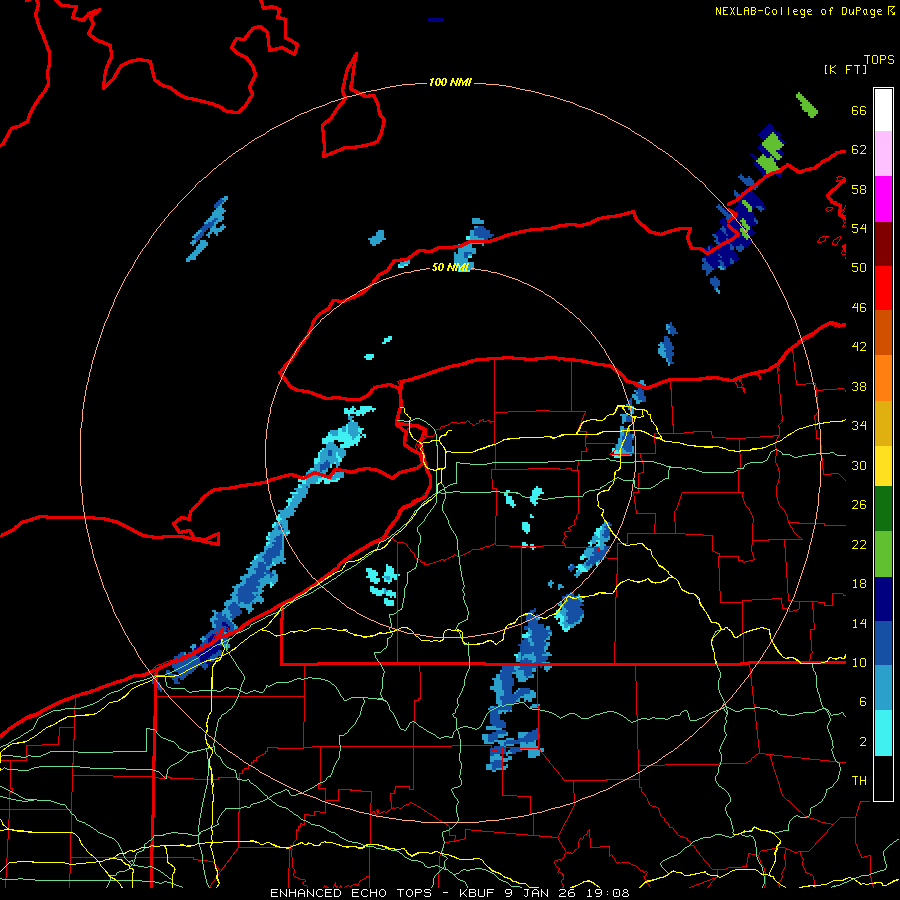Click the light green legend swatch
The height and width of the screenshot is (900, 900).
point(883,554)
